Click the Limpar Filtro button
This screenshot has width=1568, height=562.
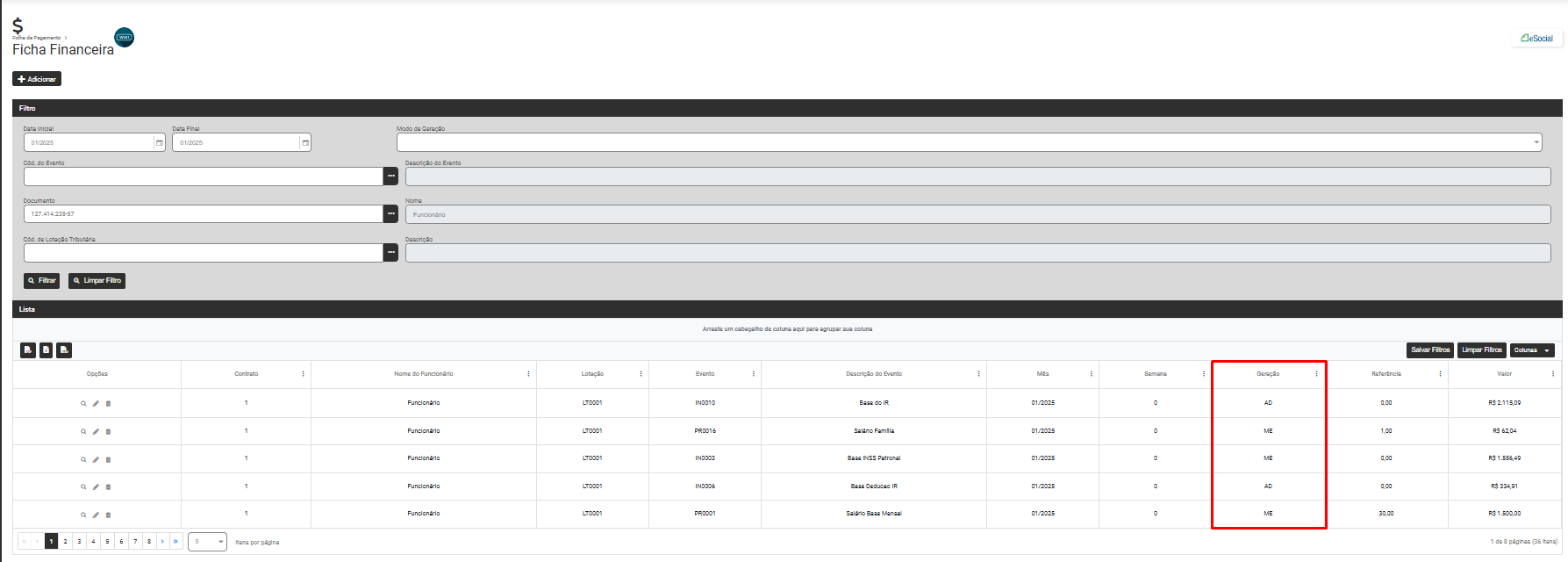(x=97, y=281)
